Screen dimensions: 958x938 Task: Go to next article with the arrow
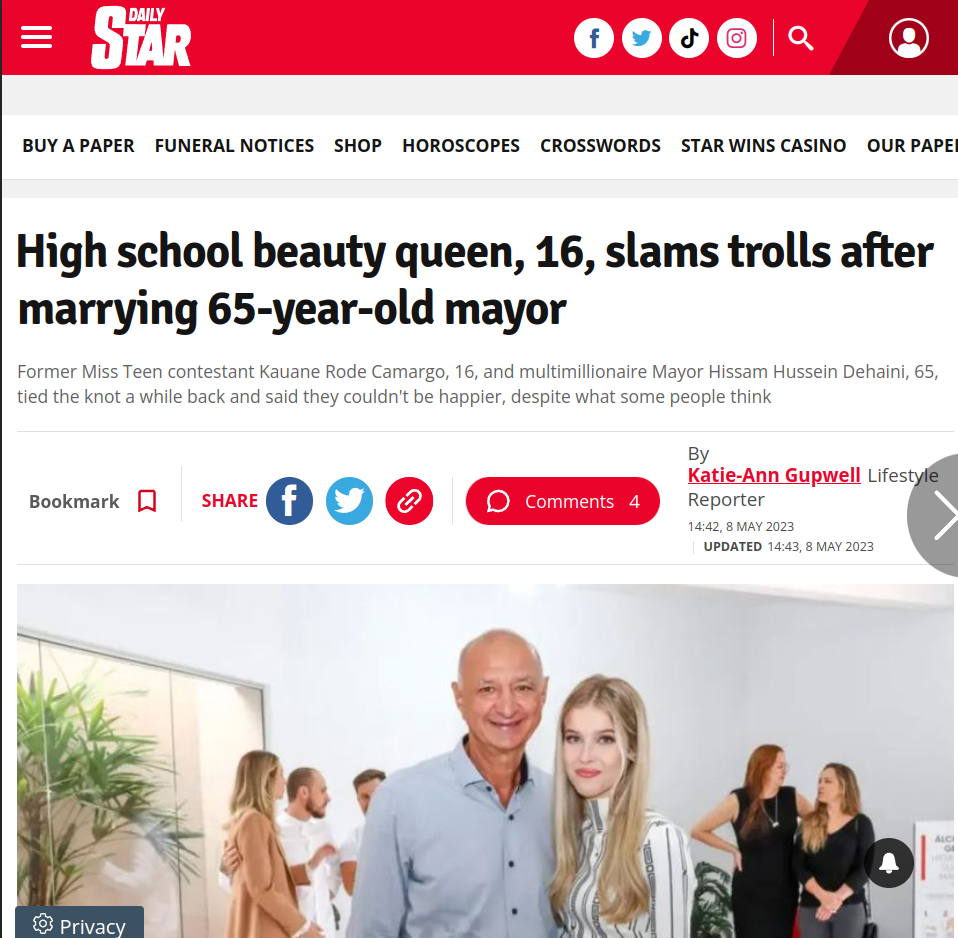coord(941,515)
